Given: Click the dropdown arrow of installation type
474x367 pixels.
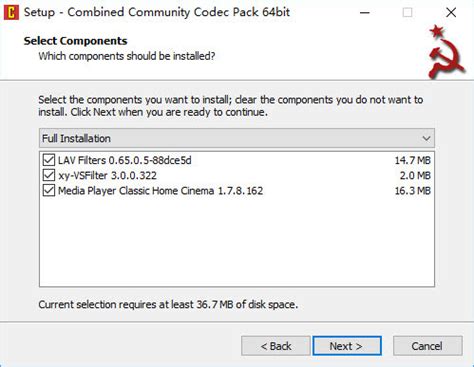Looking at the screenshot, I should click(x=426, y=138).
